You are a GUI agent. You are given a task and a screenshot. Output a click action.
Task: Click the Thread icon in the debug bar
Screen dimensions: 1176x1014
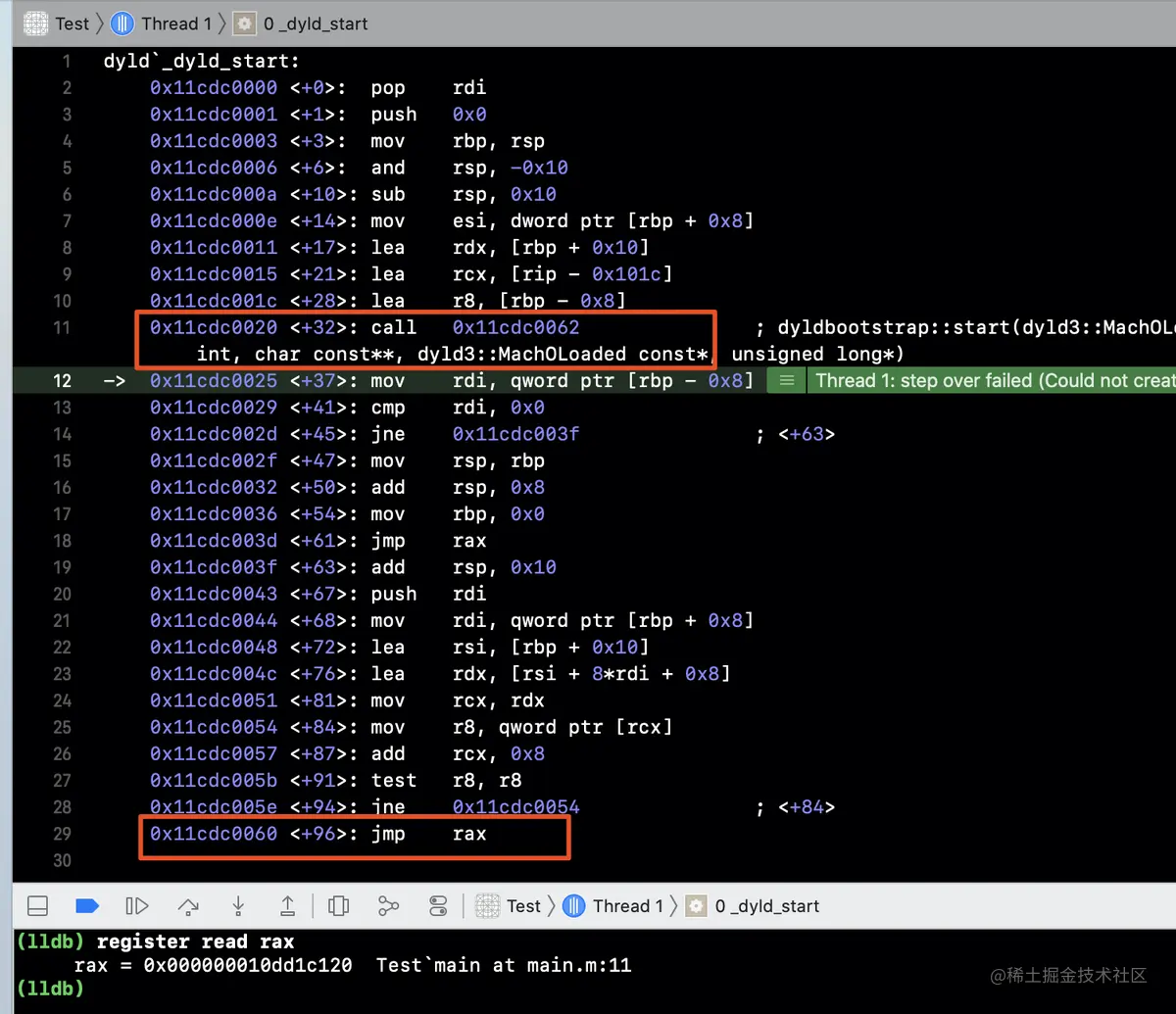click(574, 905)
